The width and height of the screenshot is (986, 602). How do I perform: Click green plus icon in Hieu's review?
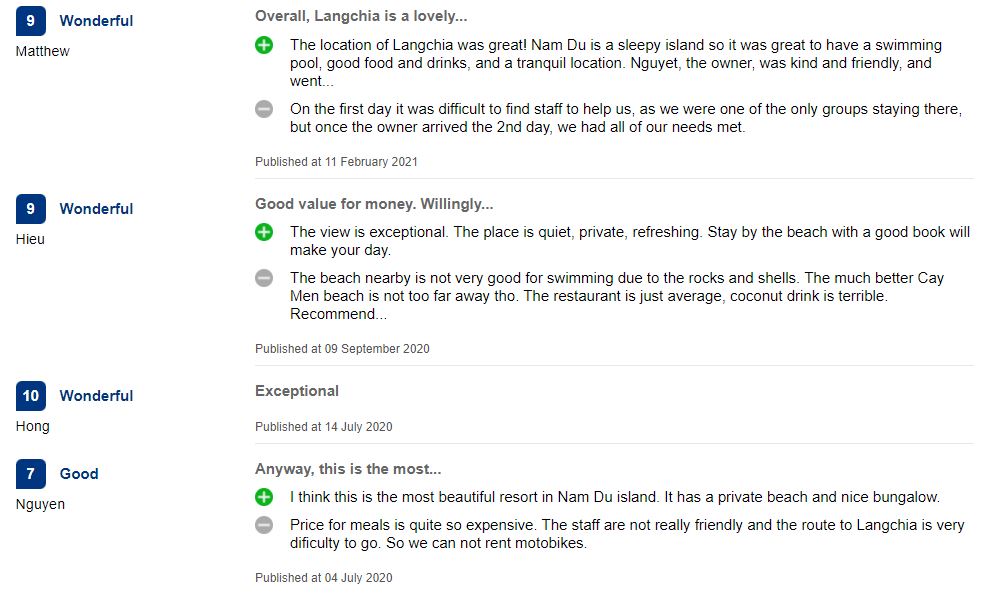[x=264, y=232]
